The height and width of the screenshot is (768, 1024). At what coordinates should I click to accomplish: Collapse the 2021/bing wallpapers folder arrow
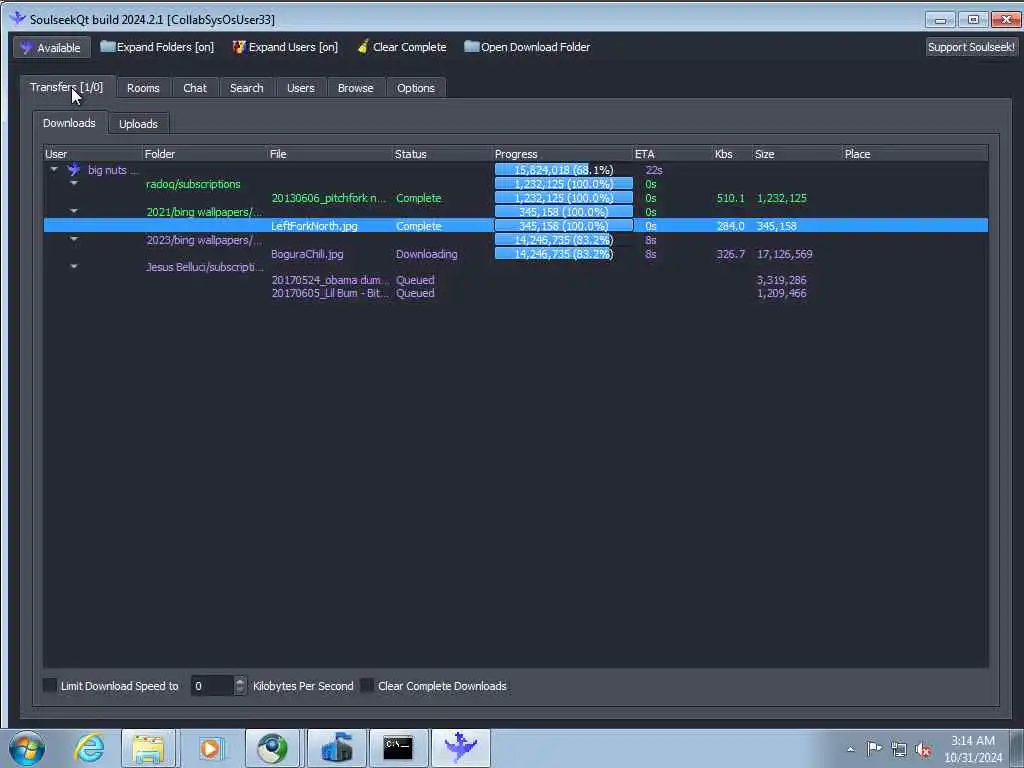[74, 211]
